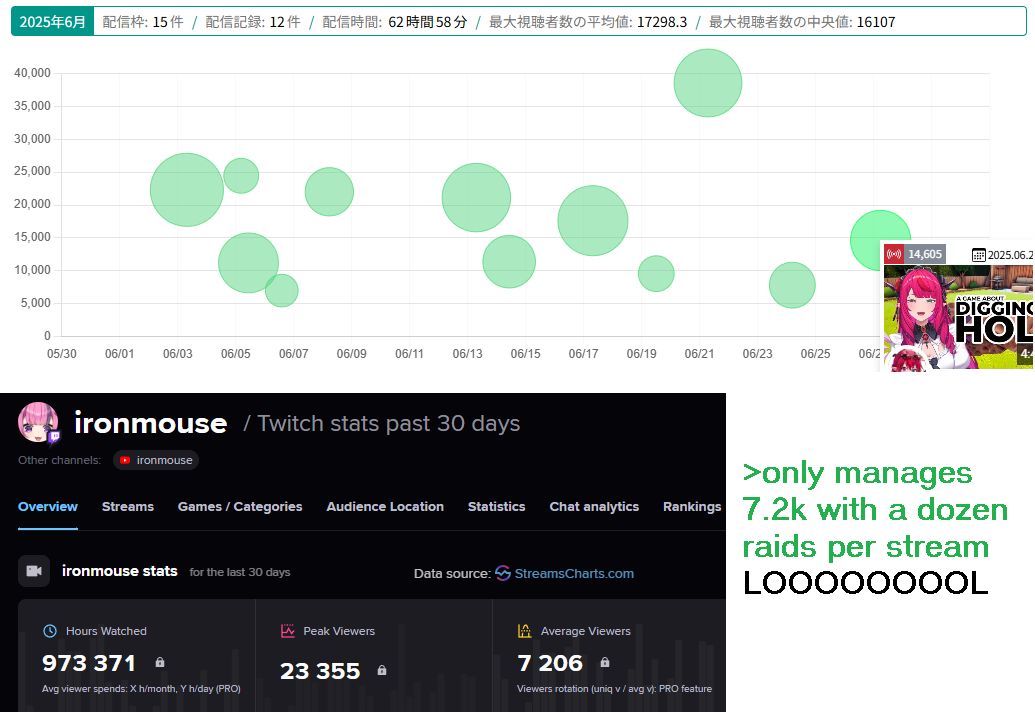Screen dimensions: 1035x712
Task: Click the clock icon next to Hours Watched
Action: point(50,631)
